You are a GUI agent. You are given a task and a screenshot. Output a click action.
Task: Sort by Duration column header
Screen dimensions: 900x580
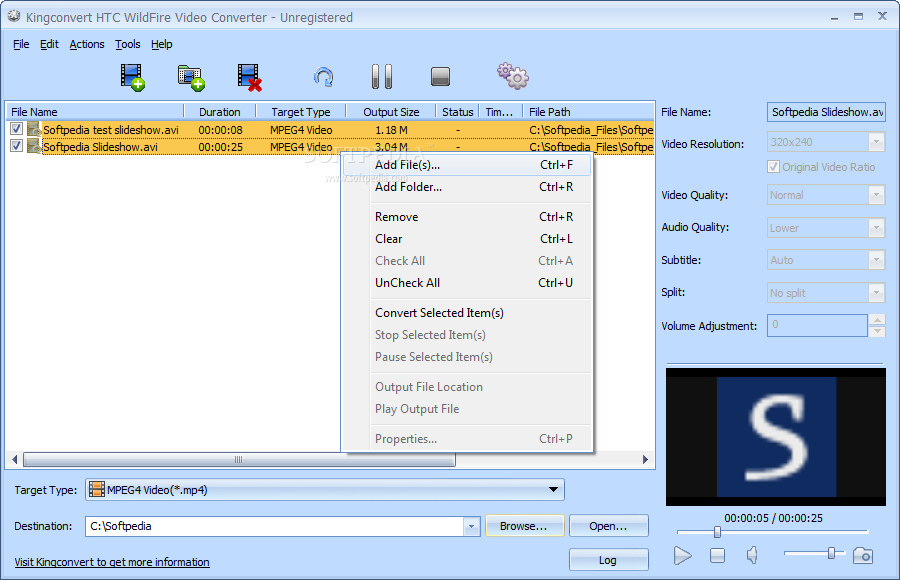click(219, 112)
